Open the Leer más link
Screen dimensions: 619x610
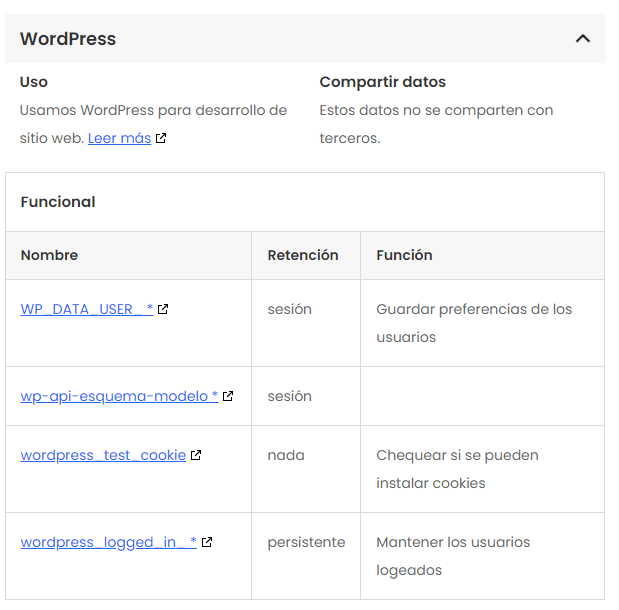119,138
